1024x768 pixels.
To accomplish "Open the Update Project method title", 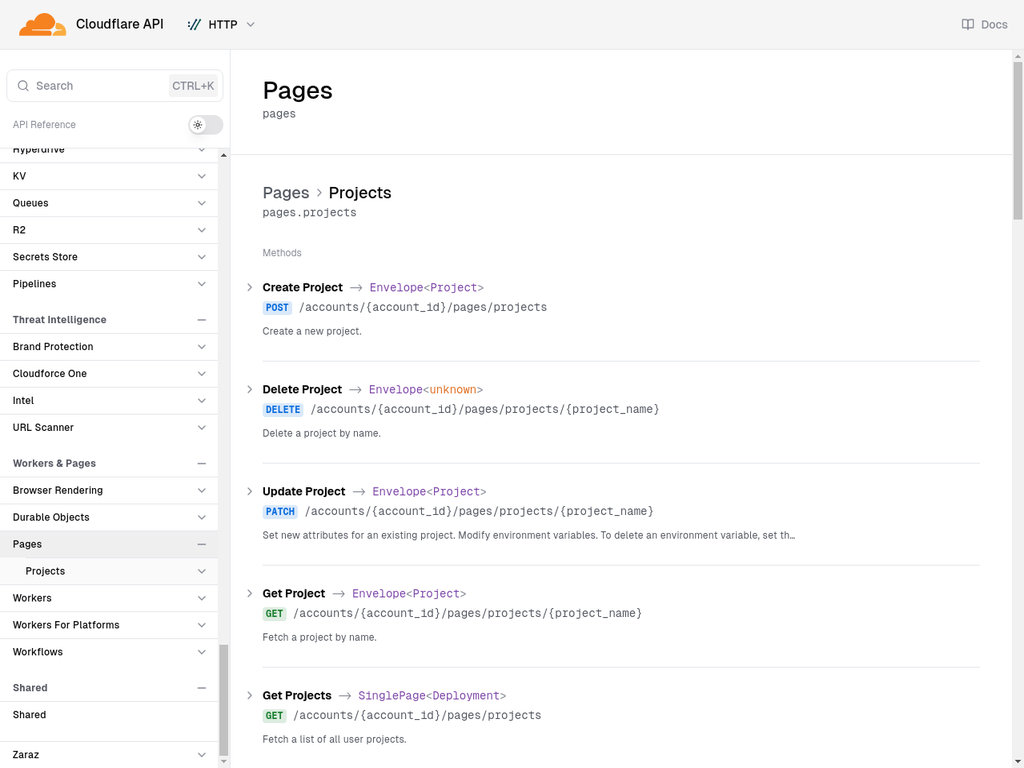I will point(304,491).
